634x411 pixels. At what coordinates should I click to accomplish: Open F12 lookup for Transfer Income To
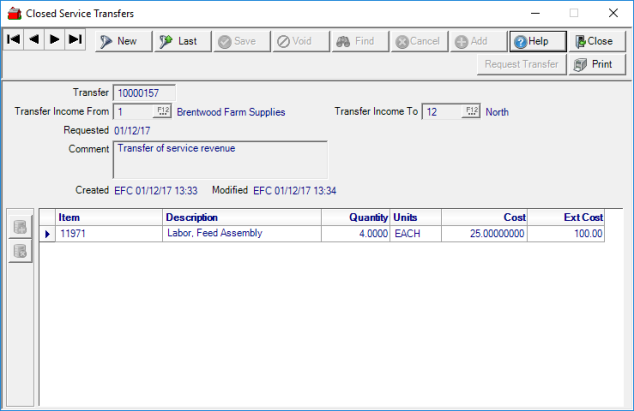tap(472, 112)
